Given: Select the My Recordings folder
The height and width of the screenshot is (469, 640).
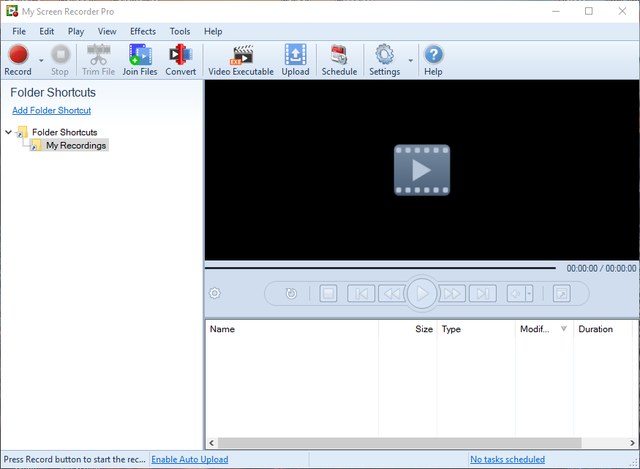Looking at the screenshot, I should 76,145.
